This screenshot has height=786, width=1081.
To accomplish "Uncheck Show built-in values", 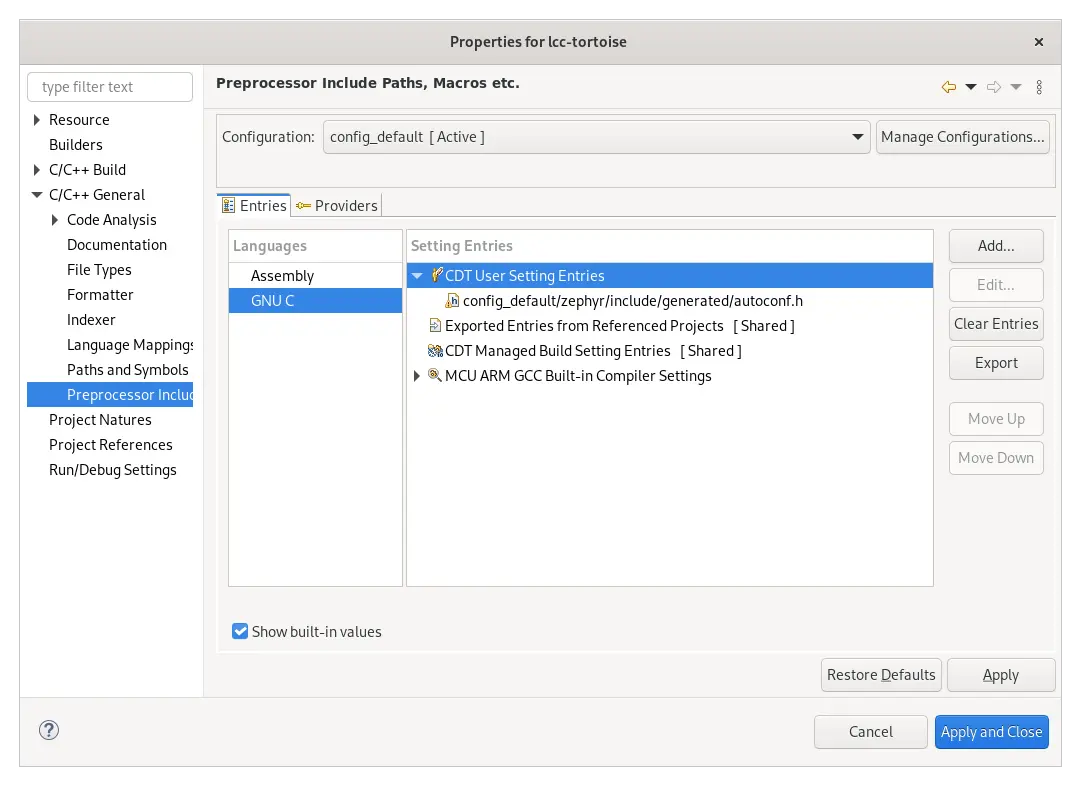I will [240, 631].
